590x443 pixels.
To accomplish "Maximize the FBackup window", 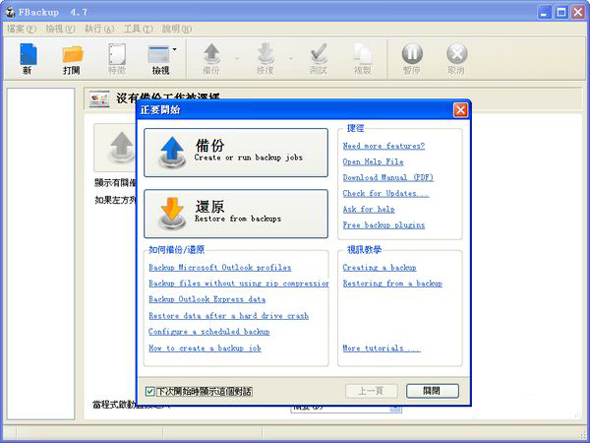I will (x=561, y=12).
